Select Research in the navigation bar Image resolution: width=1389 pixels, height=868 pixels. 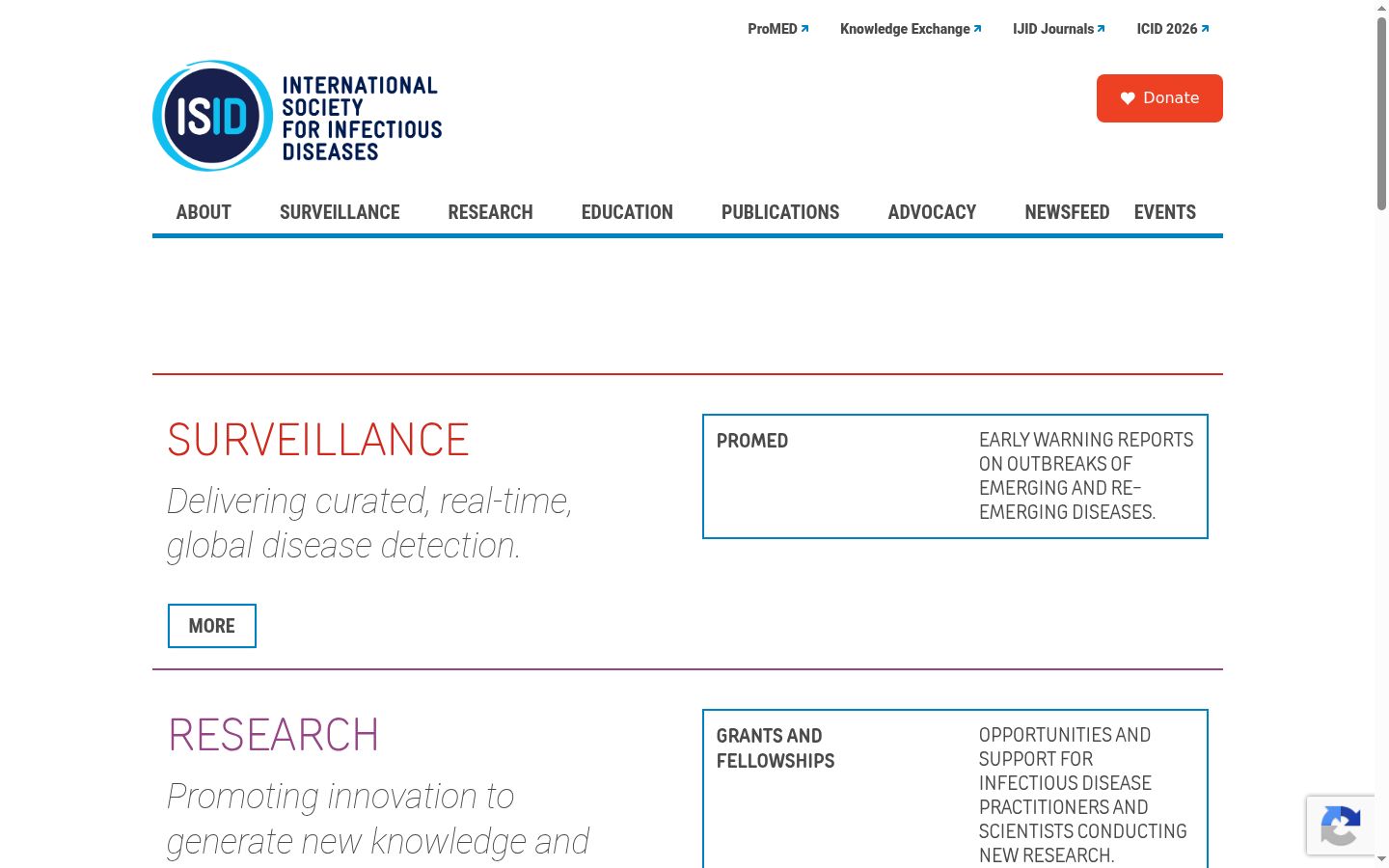click(x=490, y=212)
